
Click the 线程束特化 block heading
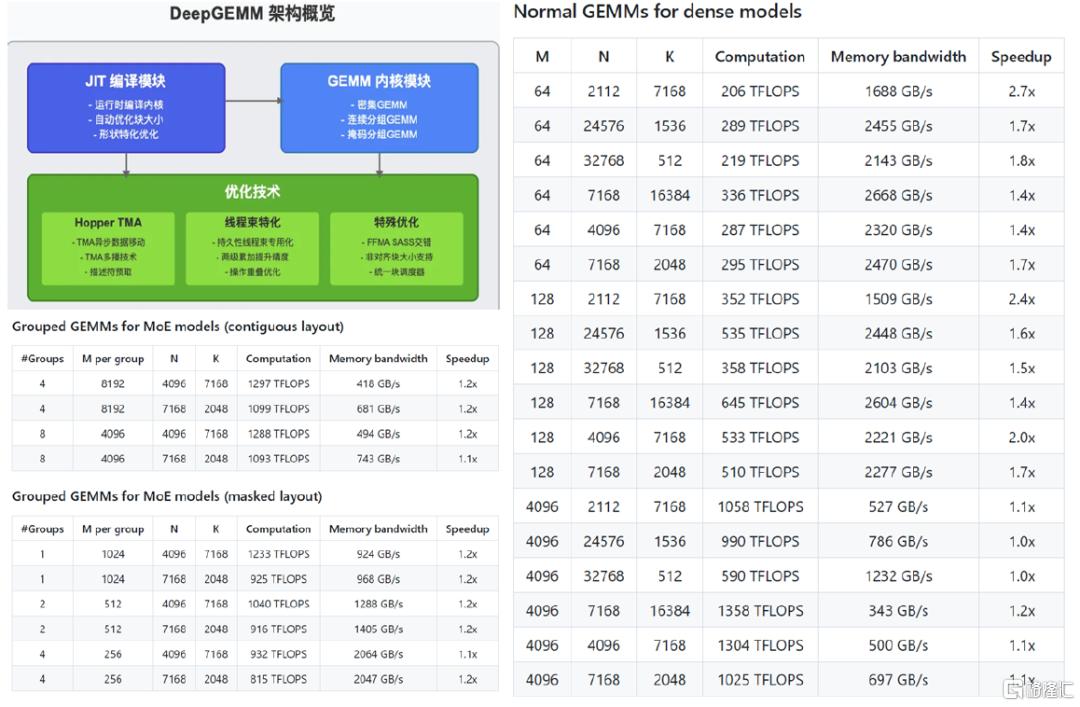(252, 222)
